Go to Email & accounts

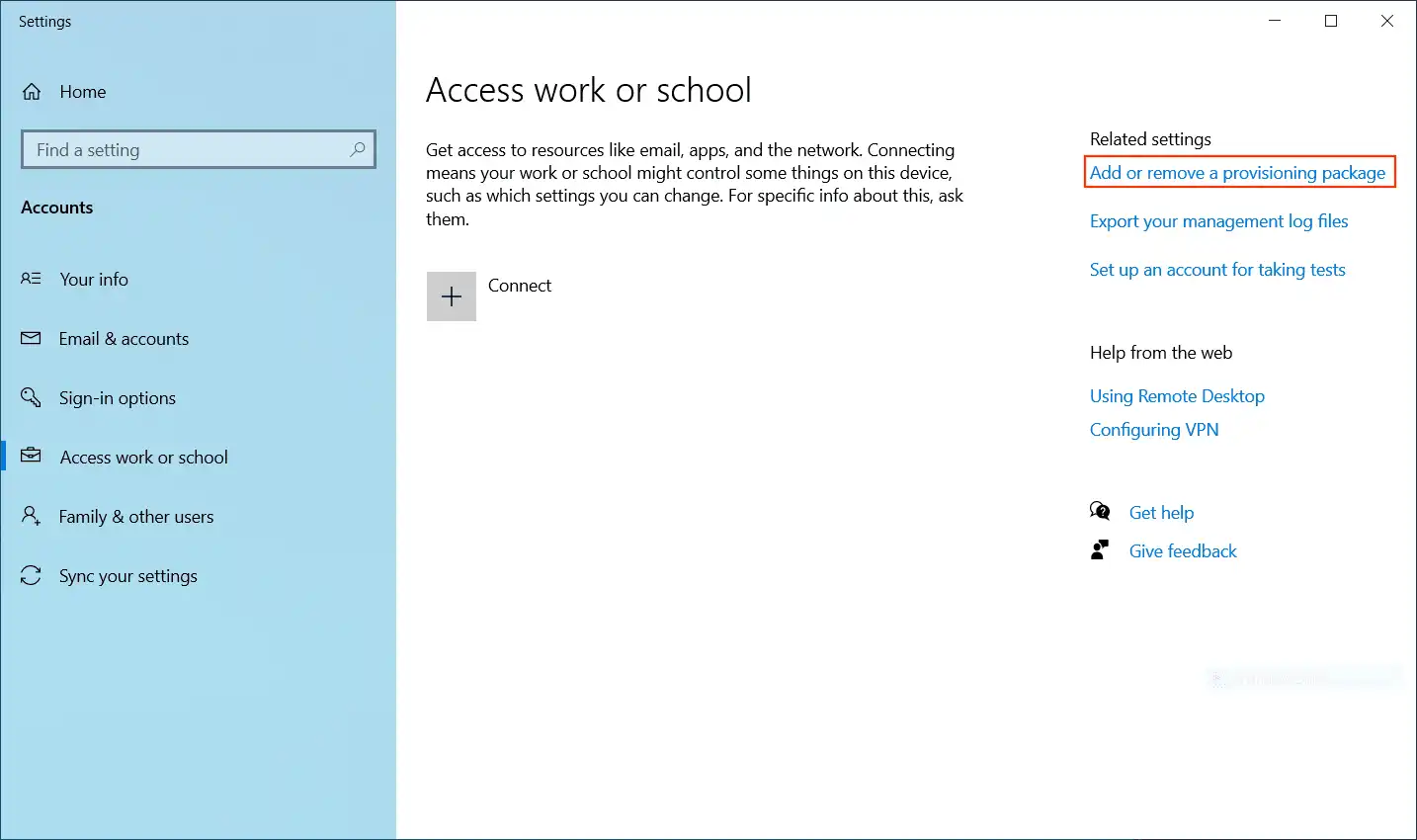(x=124, y=339)
